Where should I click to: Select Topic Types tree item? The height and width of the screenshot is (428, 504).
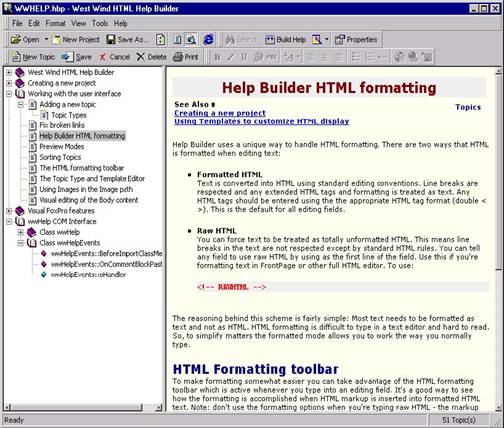[x=69, y=115]
